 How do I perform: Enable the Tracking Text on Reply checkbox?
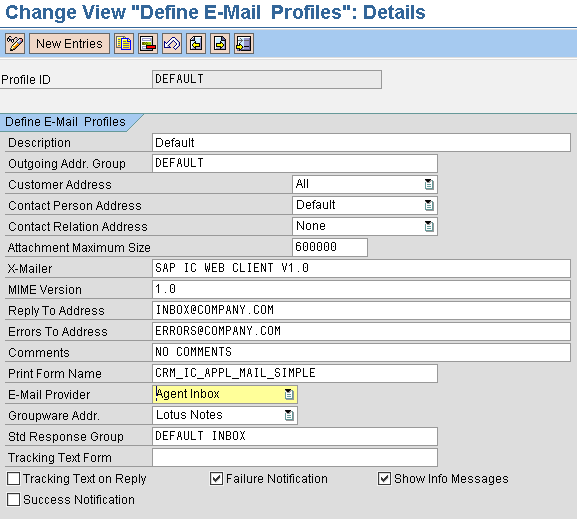tap(14, 479)
